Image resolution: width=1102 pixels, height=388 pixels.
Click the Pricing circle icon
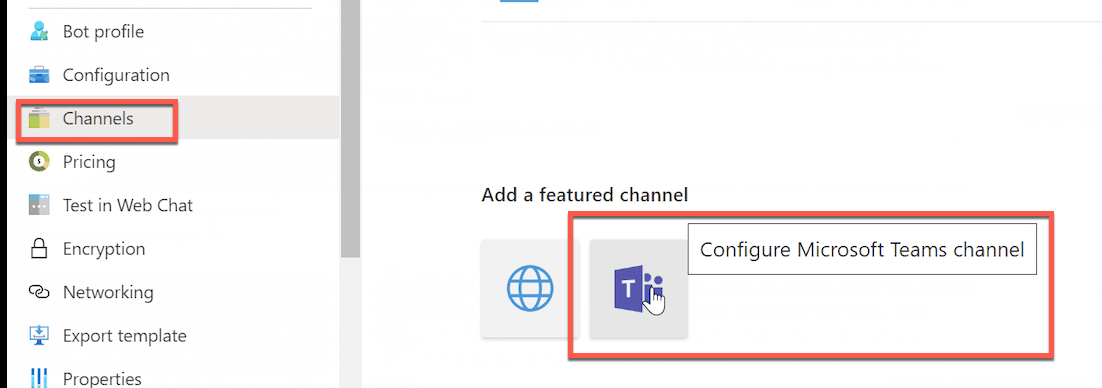(x=39, y=162)
